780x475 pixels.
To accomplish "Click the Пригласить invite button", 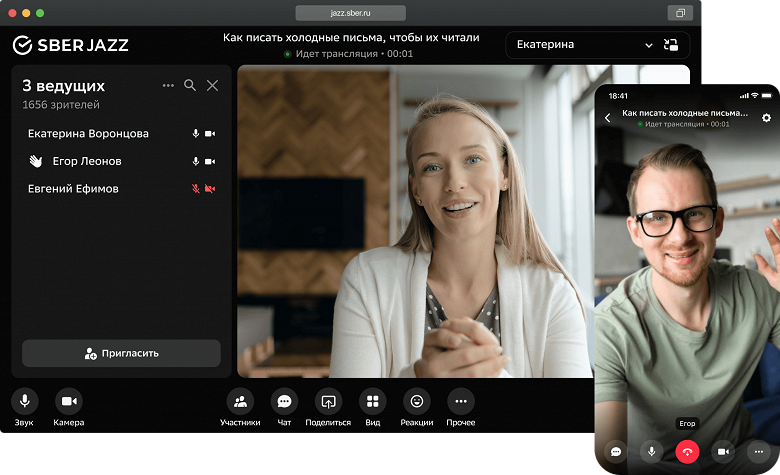I will (121, 353).
